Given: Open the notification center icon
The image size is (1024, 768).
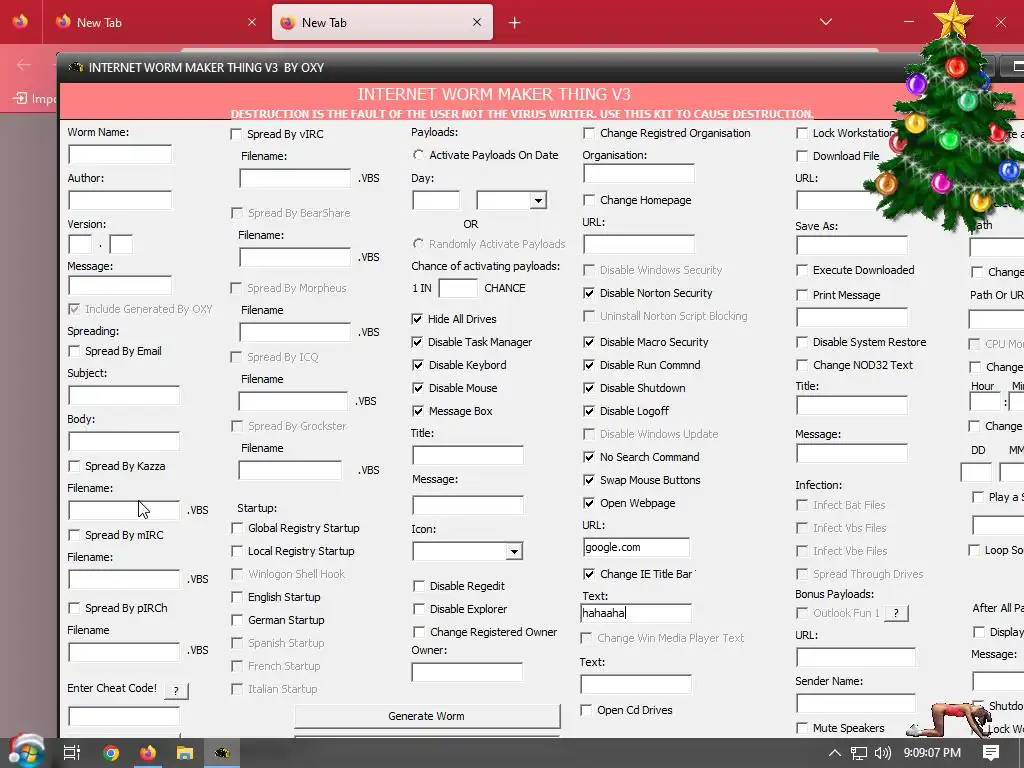Looking at the screenshot, I should (x=991, y=753).
